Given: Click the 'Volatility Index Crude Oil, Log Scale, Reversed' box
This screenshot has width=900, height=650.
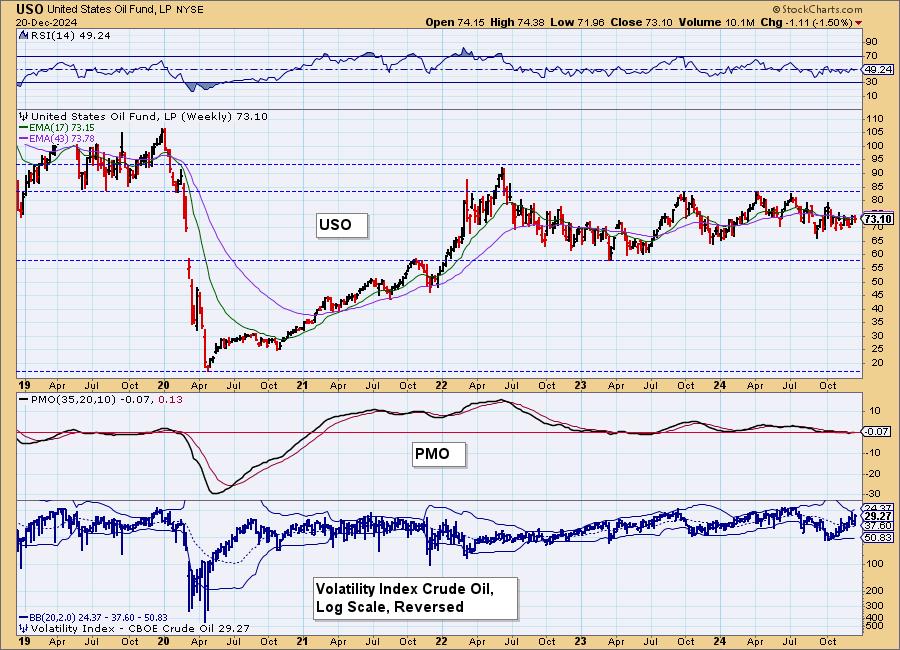Looking at the screenshot, I should pos(415,598).
